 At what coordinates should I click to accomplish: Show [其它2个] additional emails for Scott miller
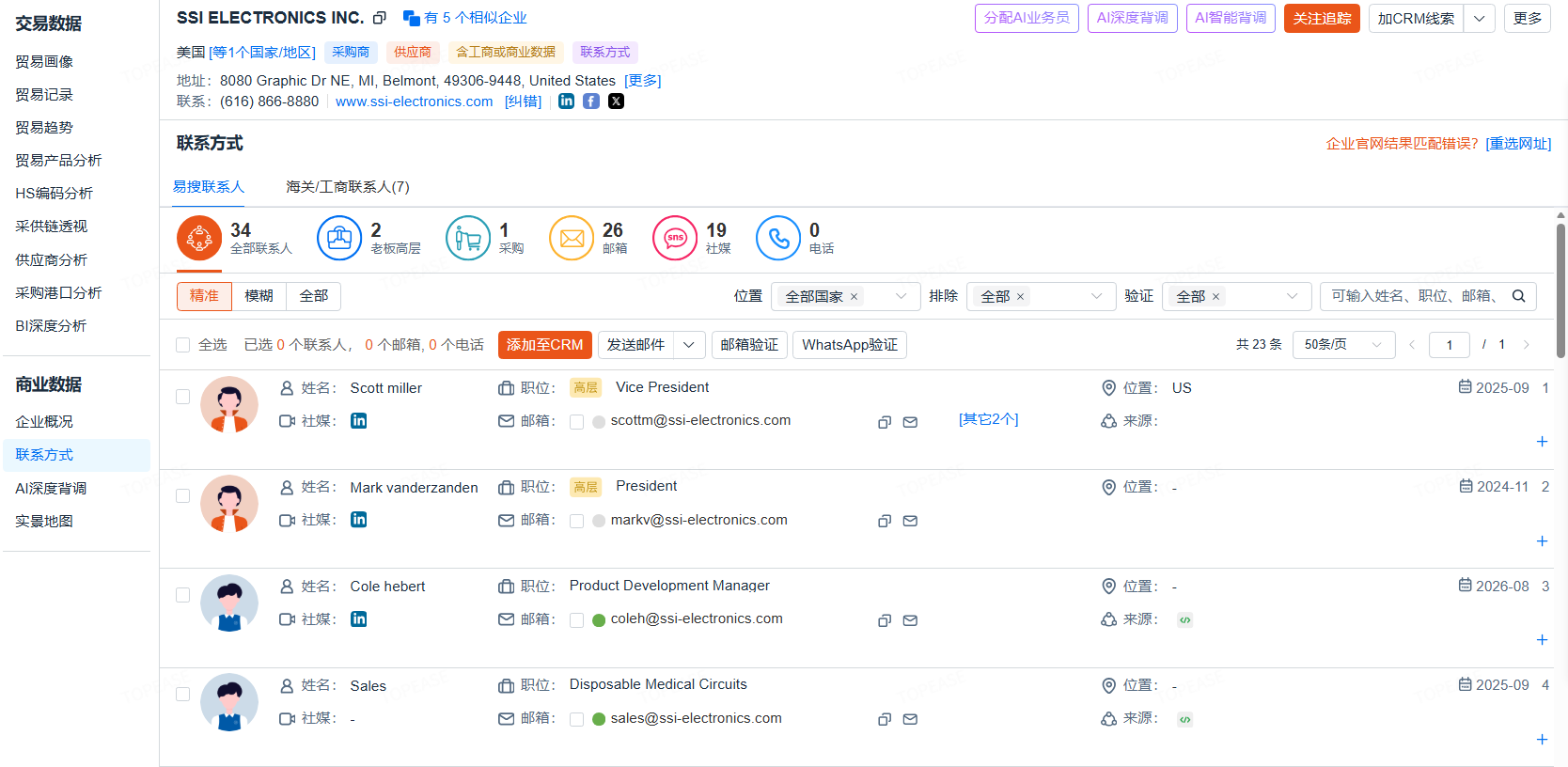tap(989, 419)
